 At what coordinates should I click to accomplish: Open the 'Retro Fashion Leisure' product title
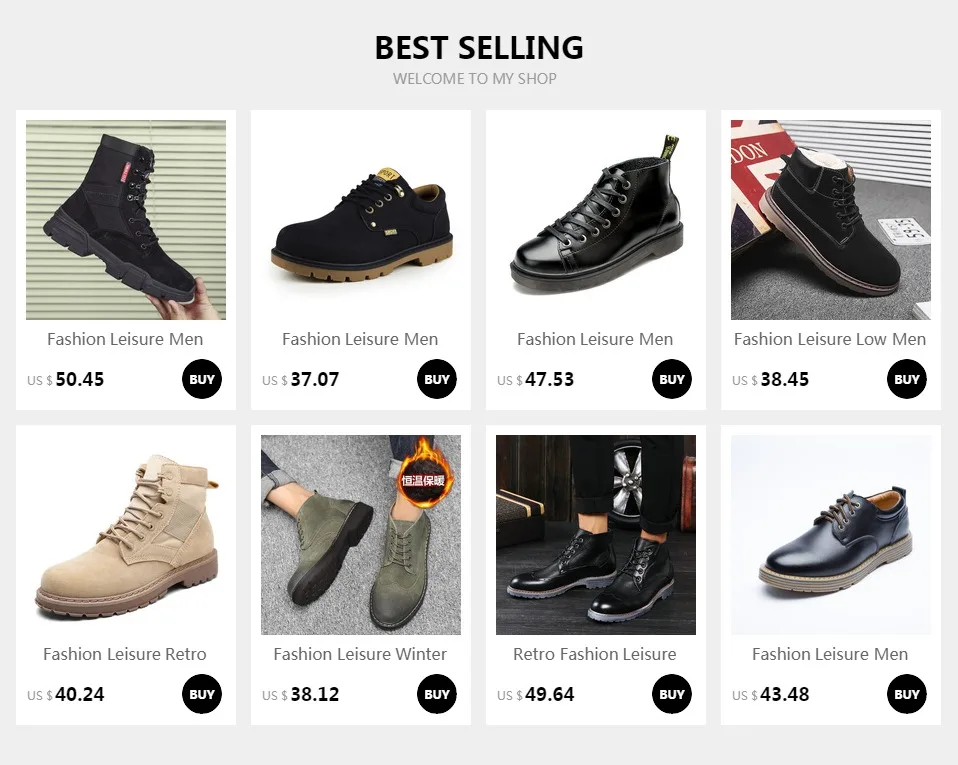(594, 654)
